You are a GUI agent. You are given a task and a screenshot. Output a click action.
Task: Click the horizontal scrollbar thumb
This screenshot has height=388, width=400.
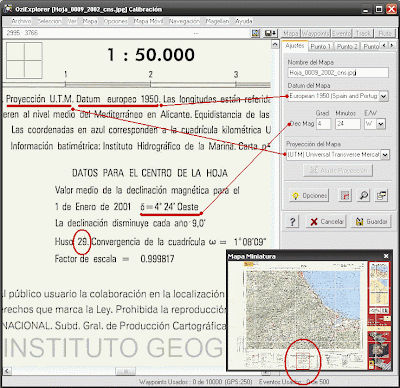(126, 371)
